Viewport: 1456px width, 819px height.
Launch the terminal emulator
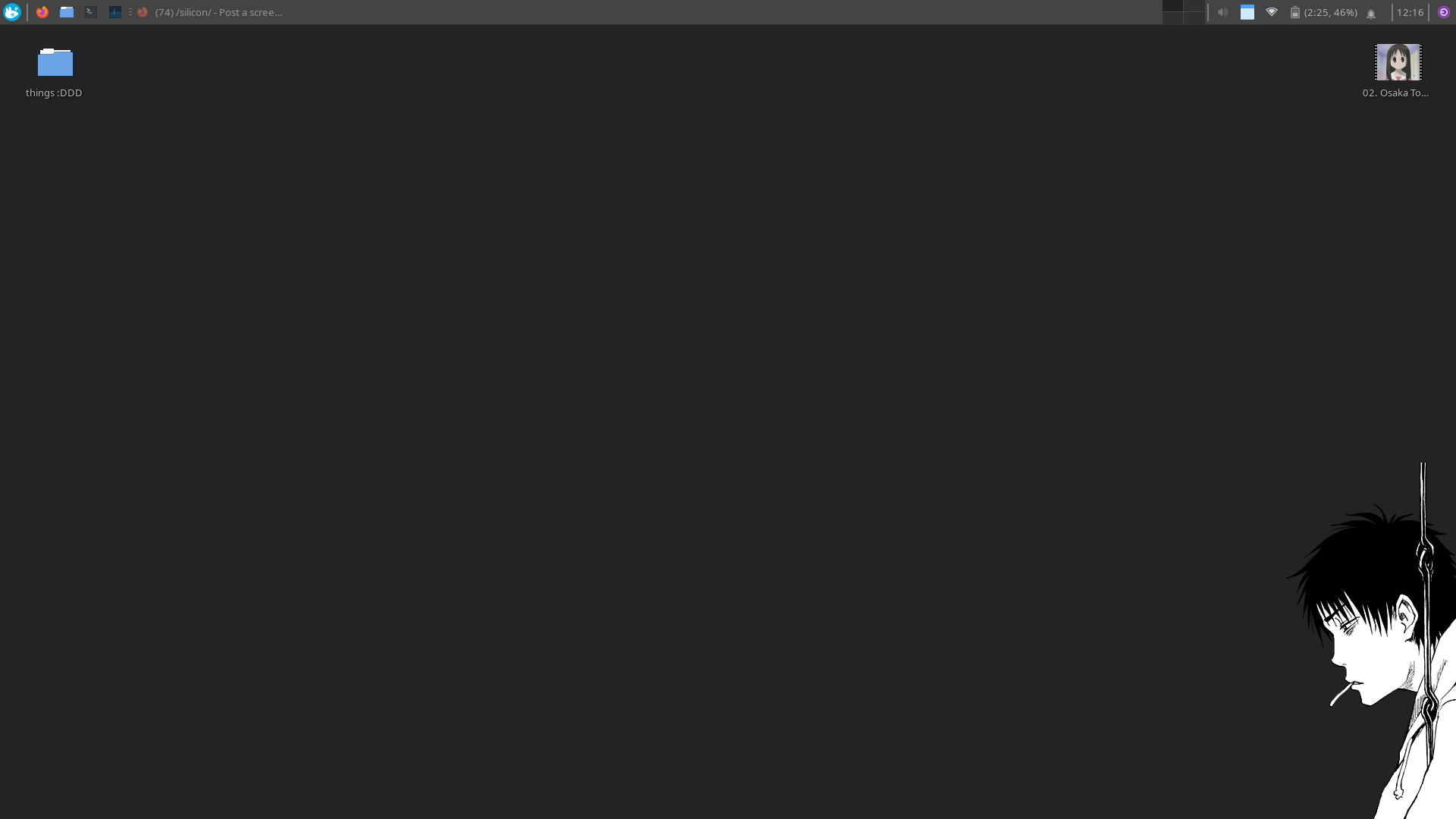91,12
